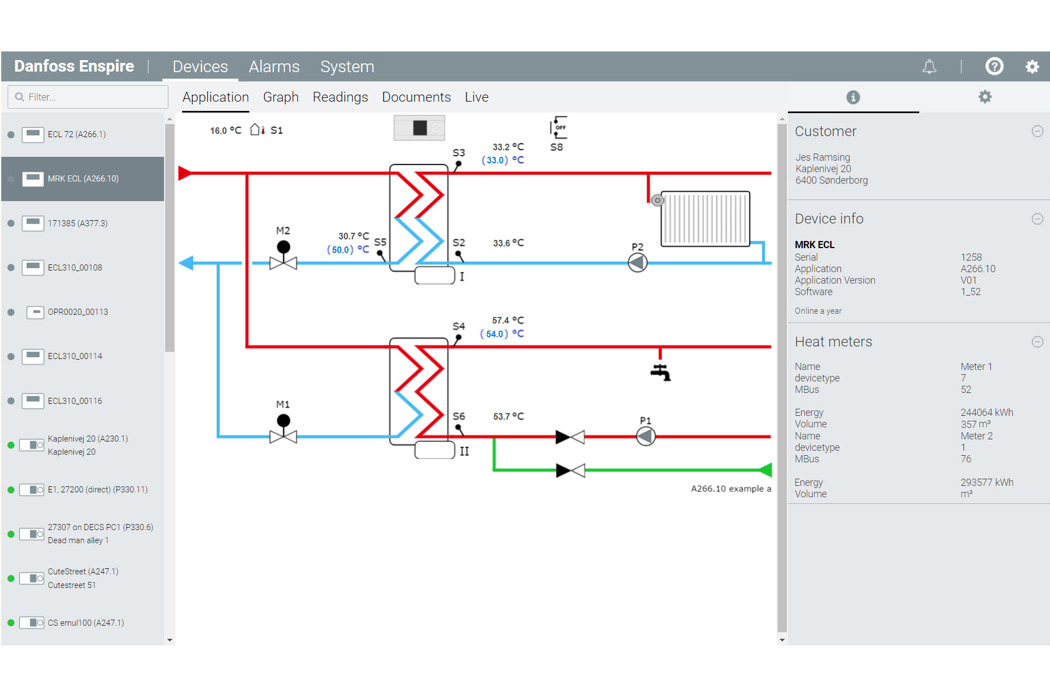Click the radiator icon in diagram
1050x700 pixels.
pos(704,218)
